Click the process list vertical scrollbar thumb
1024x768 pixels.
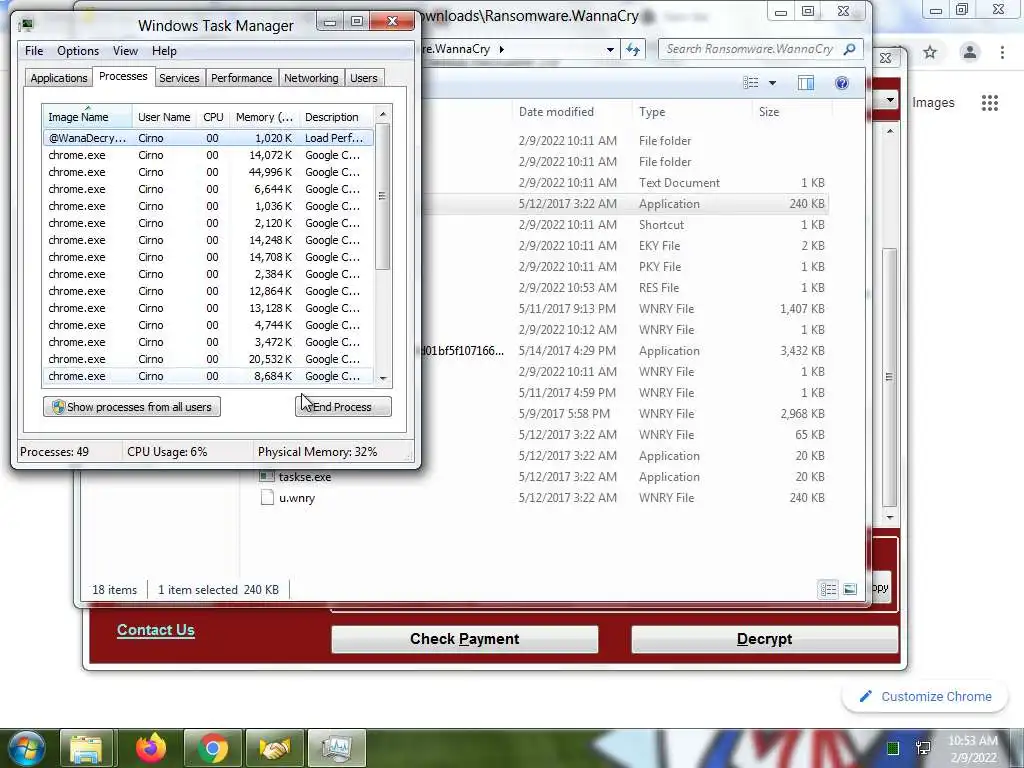(x=383, y=196)
